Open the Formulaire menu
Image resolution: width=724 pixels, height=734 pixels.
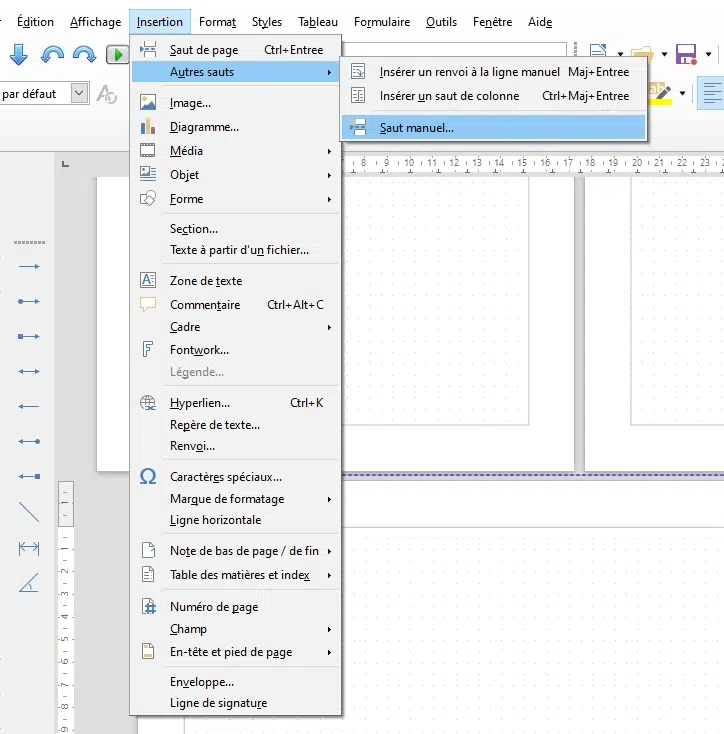click(382, 22)
